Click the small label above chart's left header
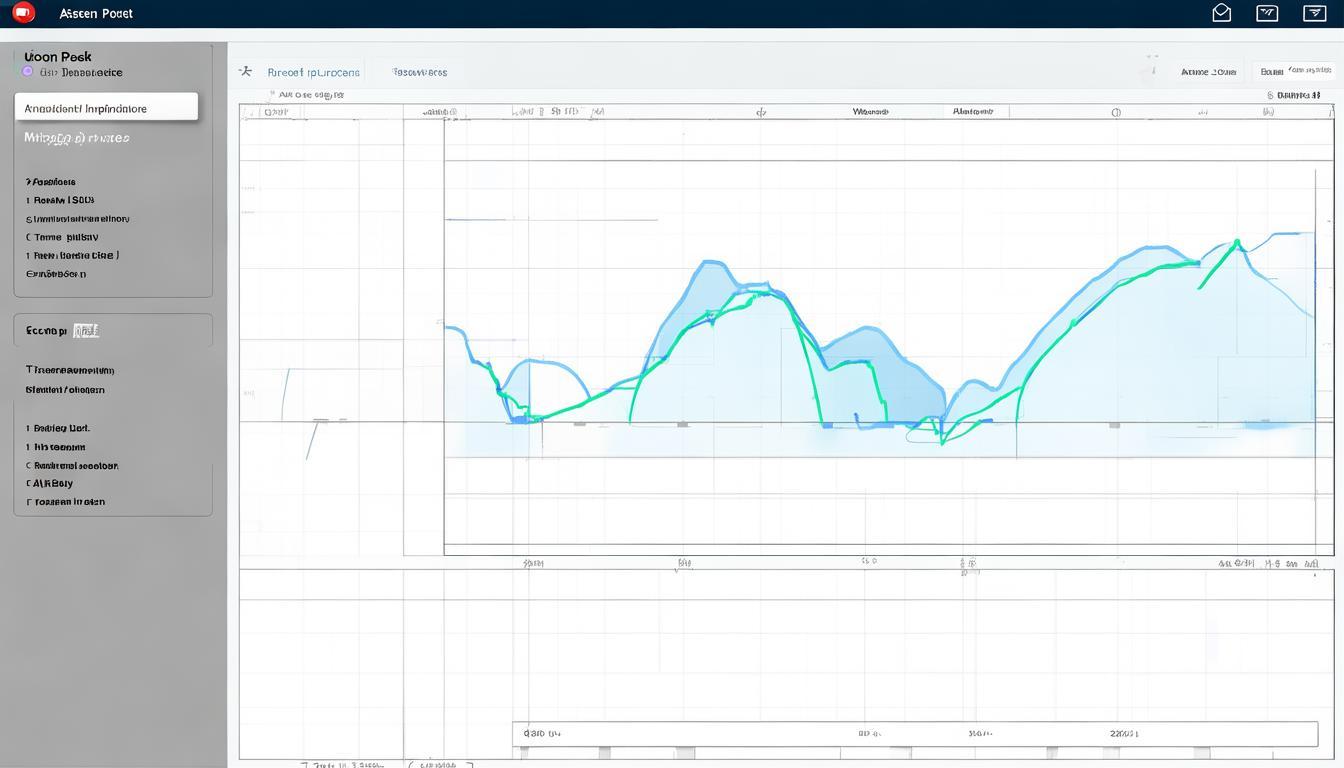 click(310, 95)
